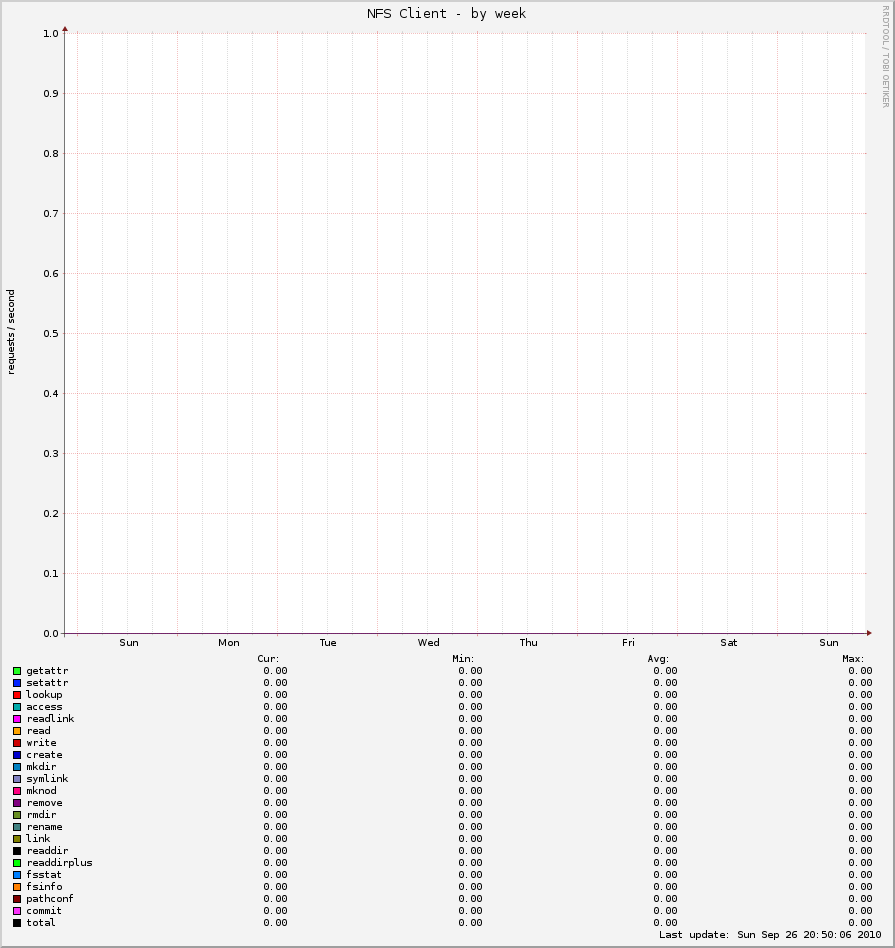This screenshot has height=948, width=895.
Task: Click the symlink legend swatch
Action: (x=17, y=779)
